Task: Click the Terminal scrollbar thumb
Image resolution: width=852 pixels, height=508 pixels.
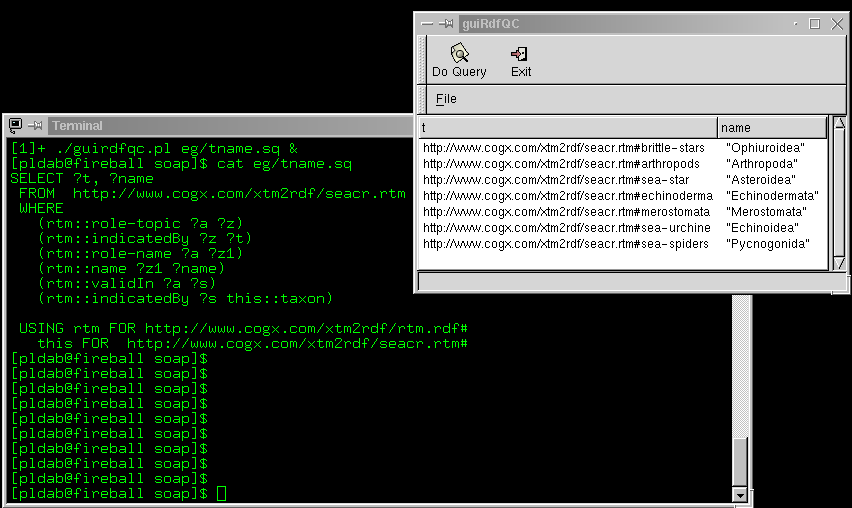Action: pos(740,462)
